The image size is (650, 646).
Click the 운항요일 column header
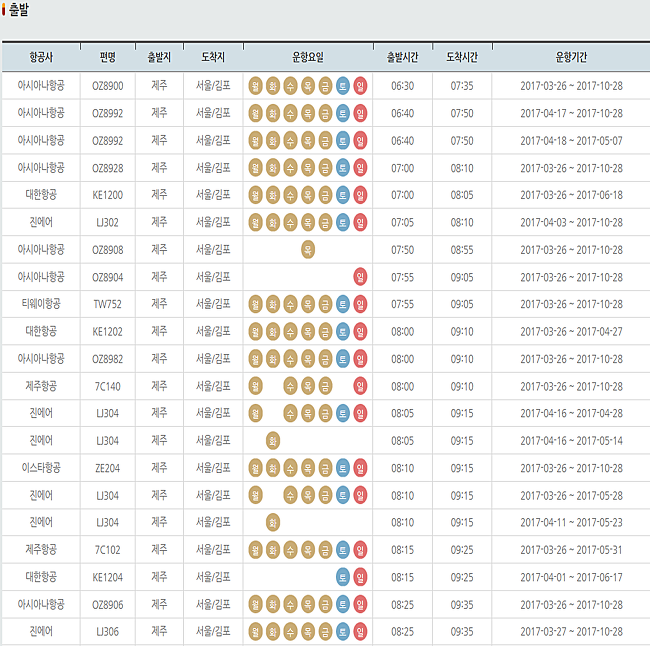click(308, 57)
